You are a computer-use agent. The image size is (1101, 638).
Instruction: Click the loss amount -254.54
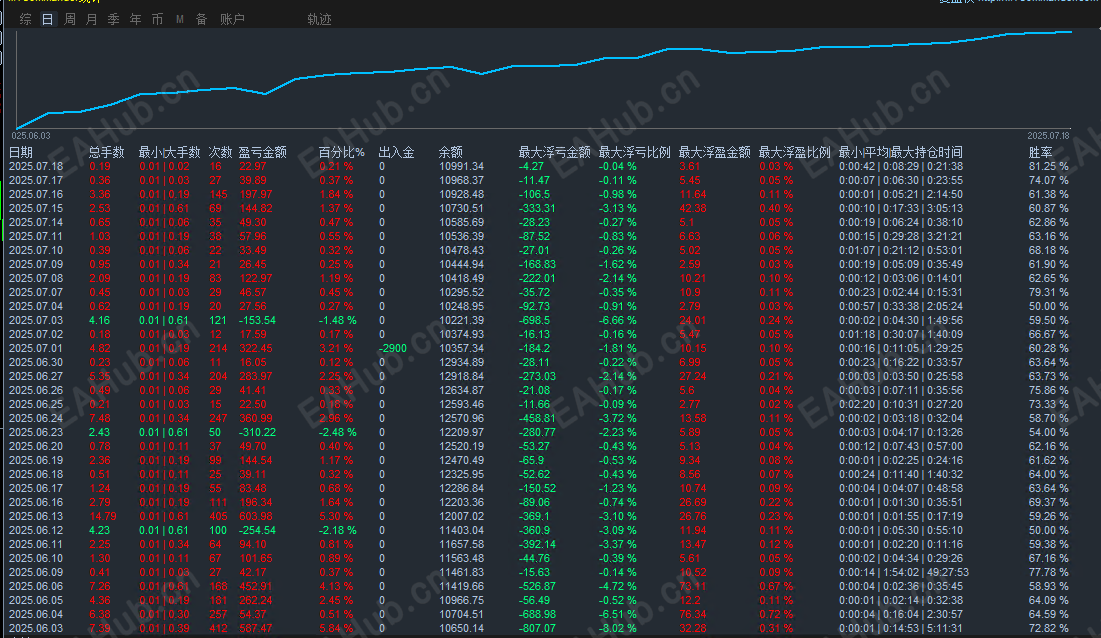(x=257, y=530)
